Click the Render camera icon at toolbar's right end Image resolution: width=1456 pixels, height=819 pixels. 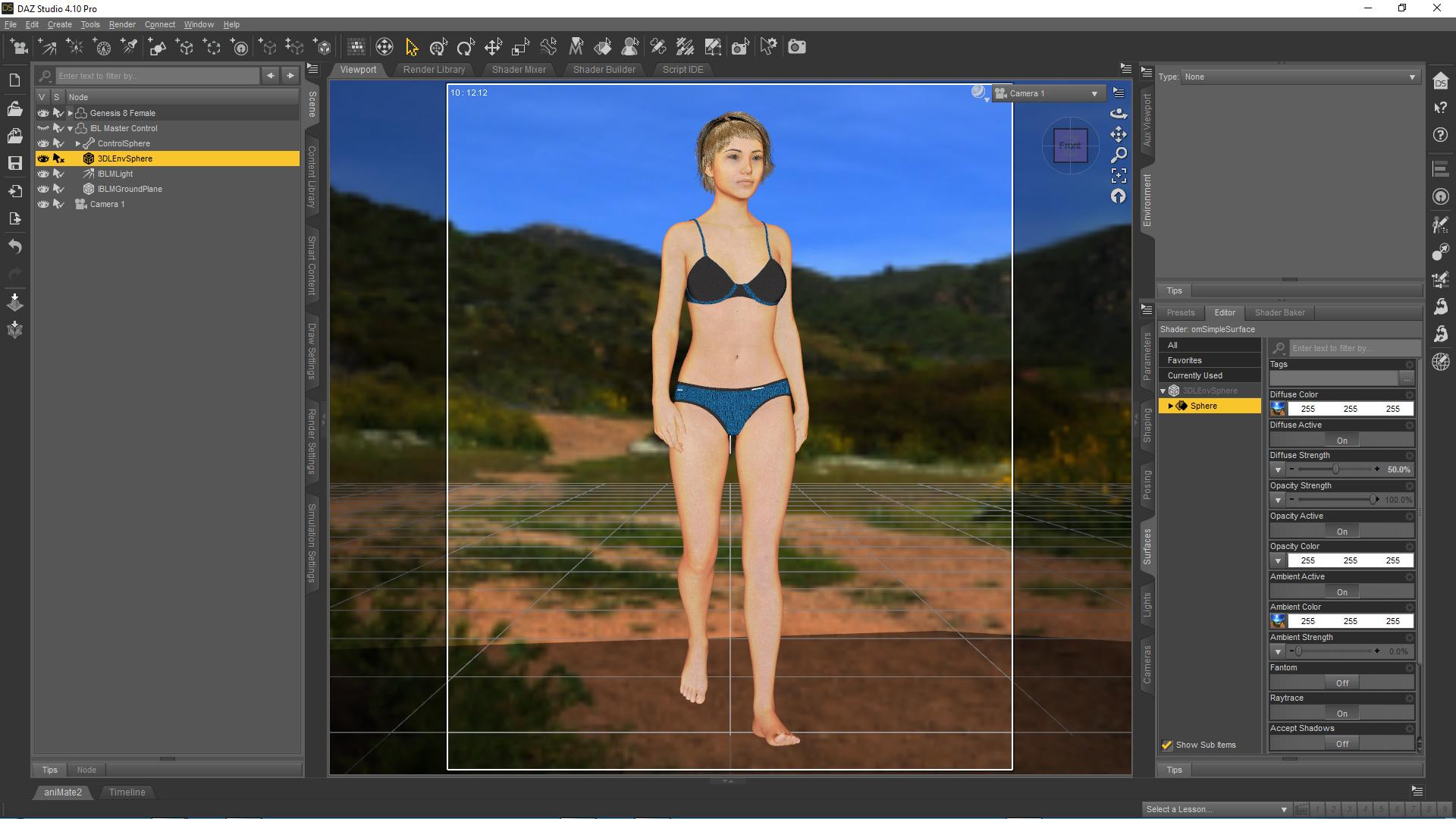coord(797,46)
